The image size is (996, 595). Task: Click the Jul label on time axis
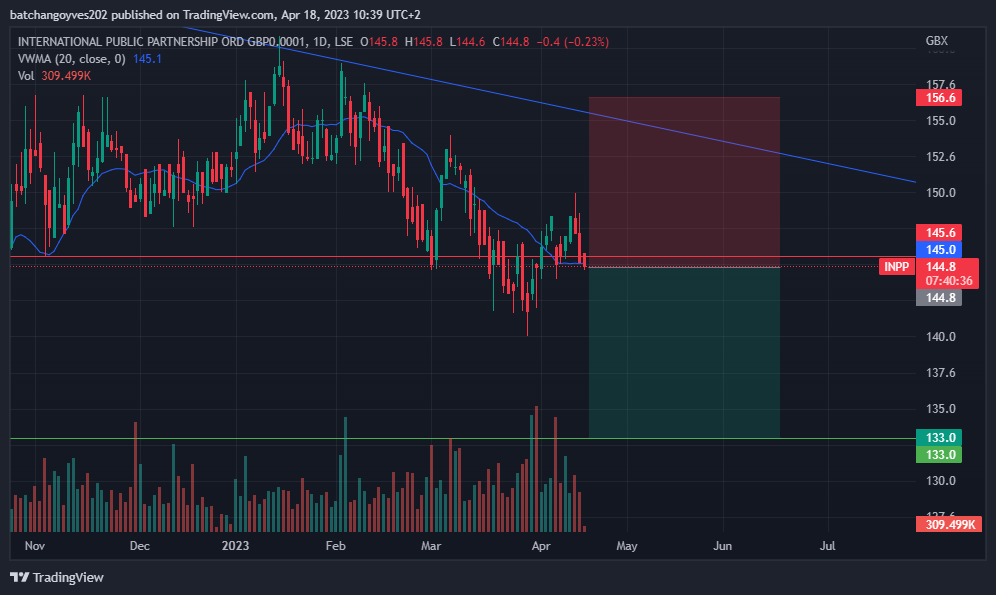pyautogui.click(x=827, y=546)
